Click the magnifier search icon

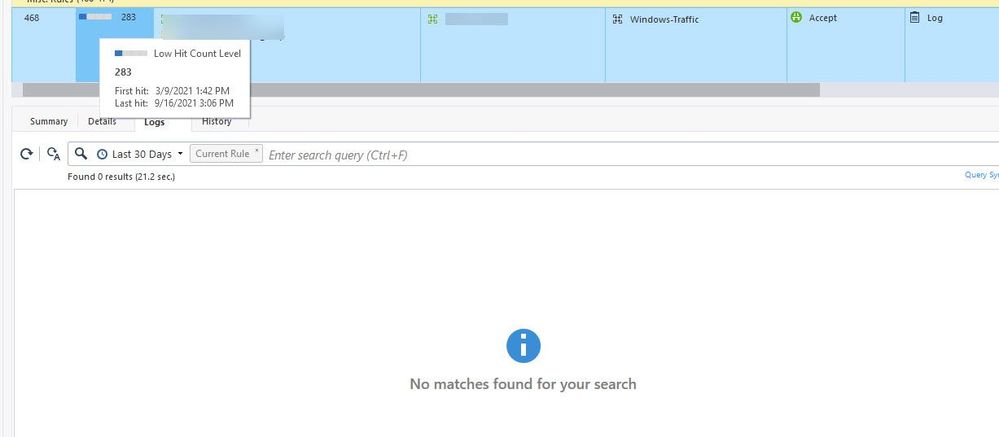[80, 154]
